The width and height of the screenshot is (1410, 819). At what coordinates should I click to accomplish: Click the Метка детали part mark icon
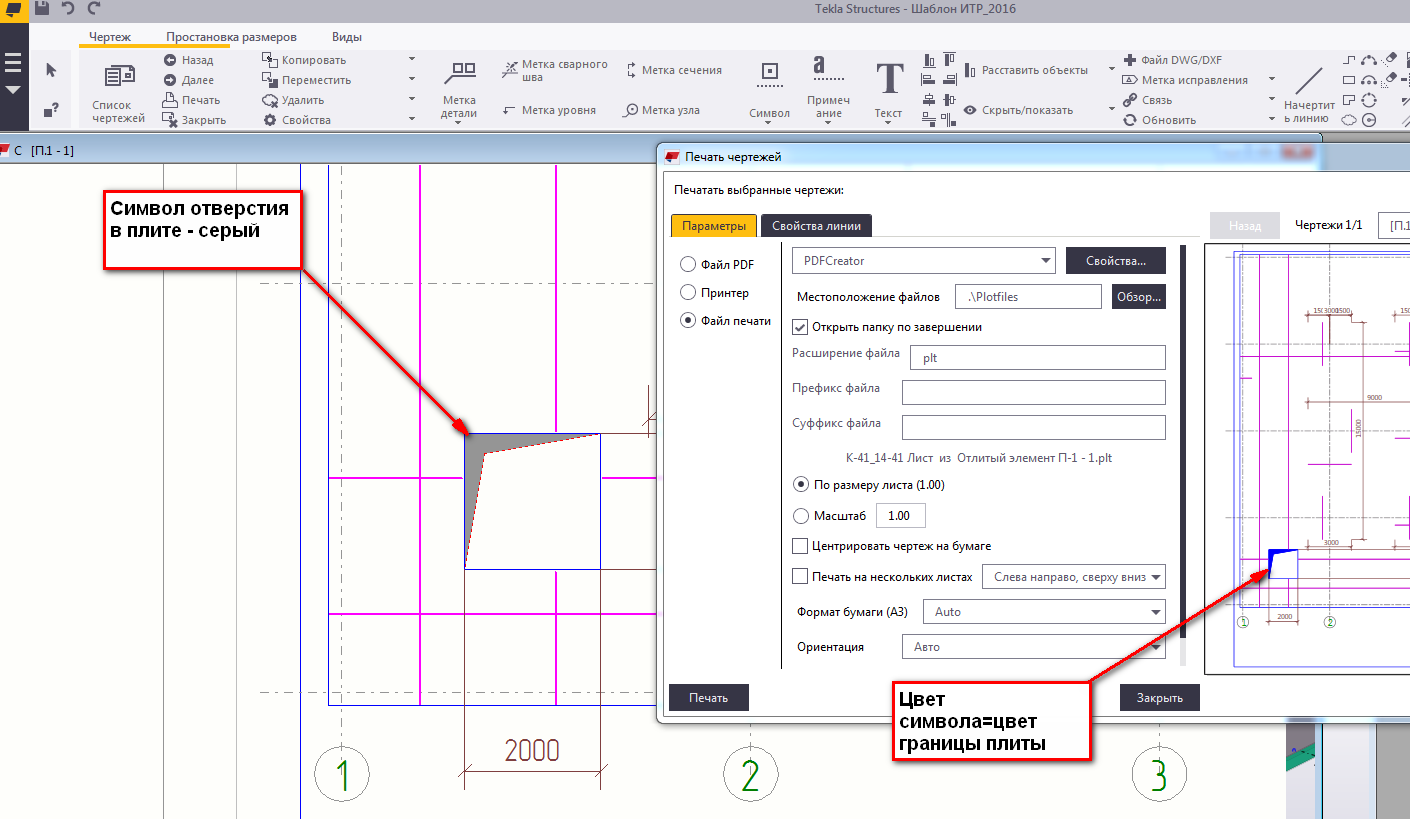click(x=459, y=90)
